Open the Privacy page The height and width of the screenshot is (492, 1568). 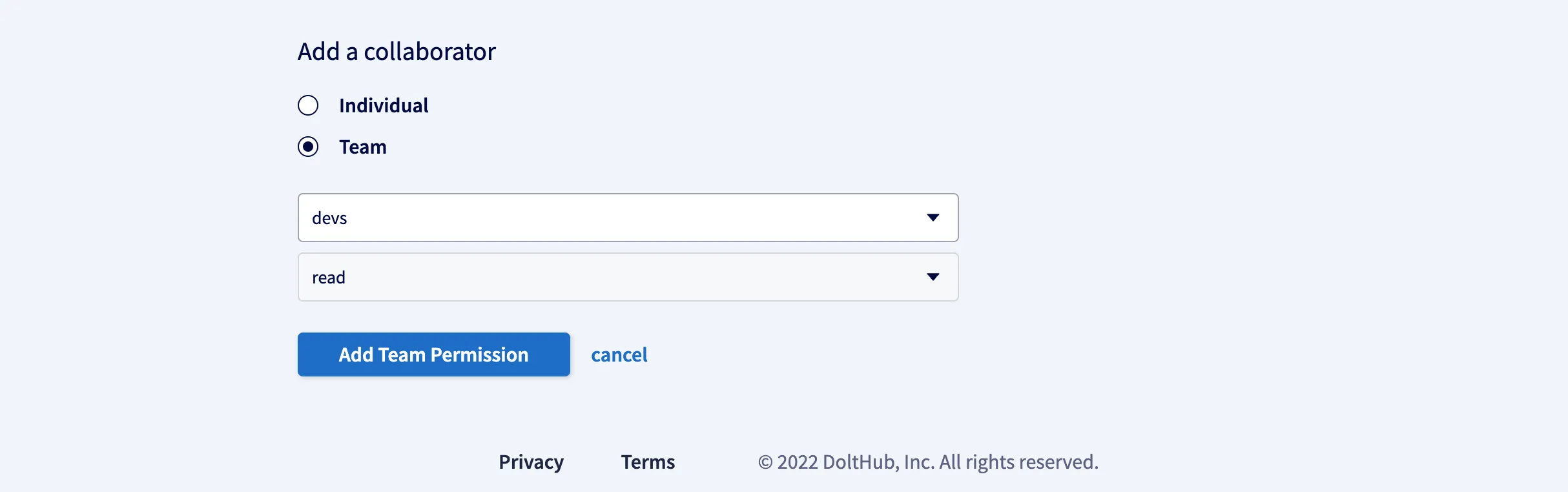coord(530,462)
